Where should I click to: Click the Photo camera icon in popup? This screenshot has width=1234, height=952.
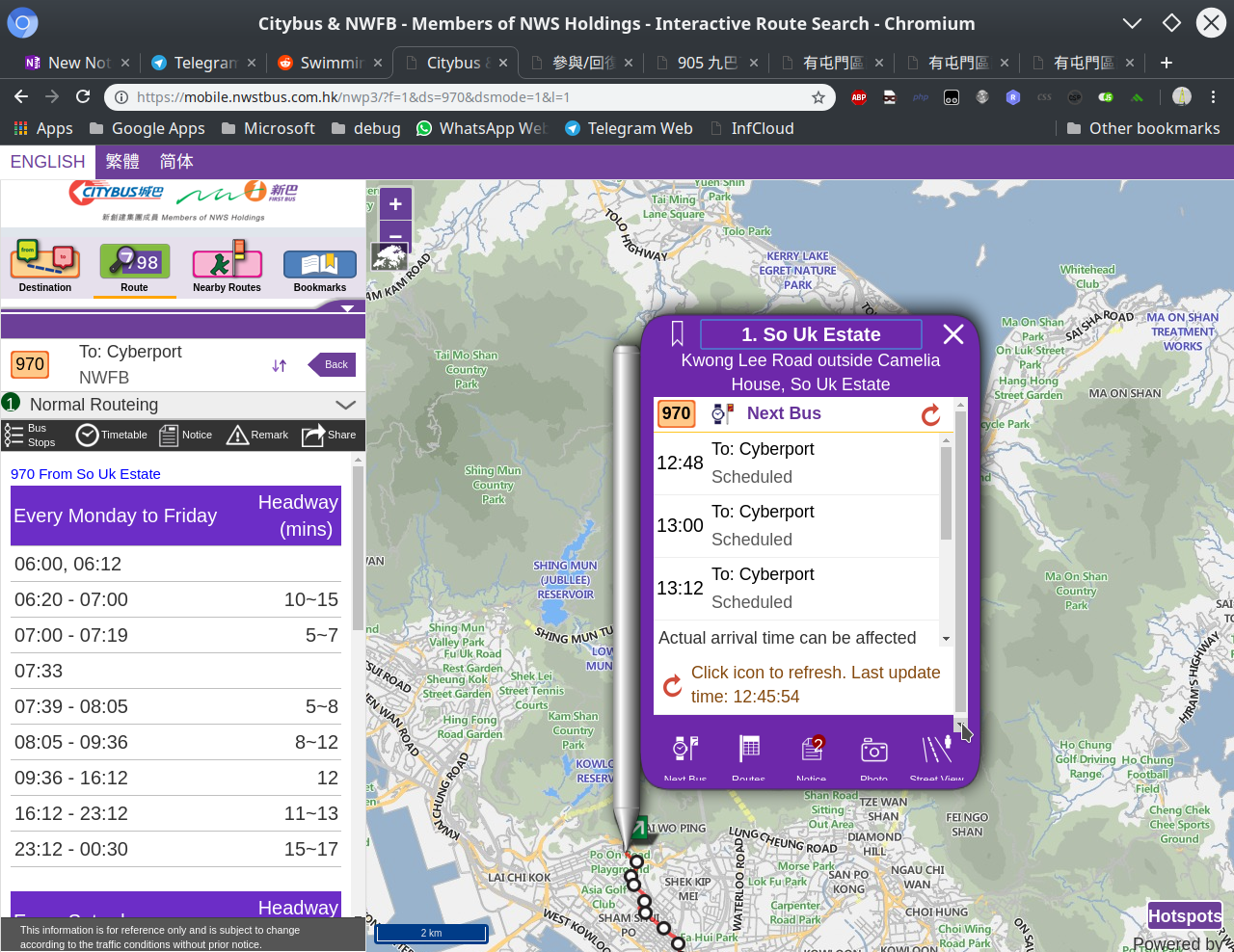(x=873, y=749)
